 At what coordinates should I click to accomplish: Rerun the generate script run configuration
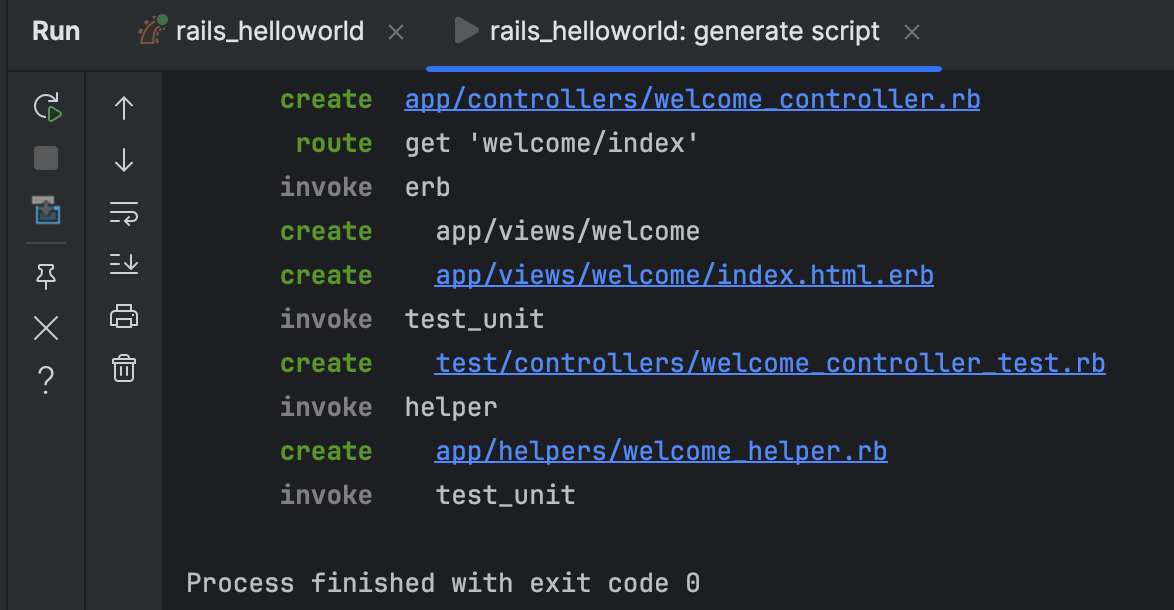46,107
